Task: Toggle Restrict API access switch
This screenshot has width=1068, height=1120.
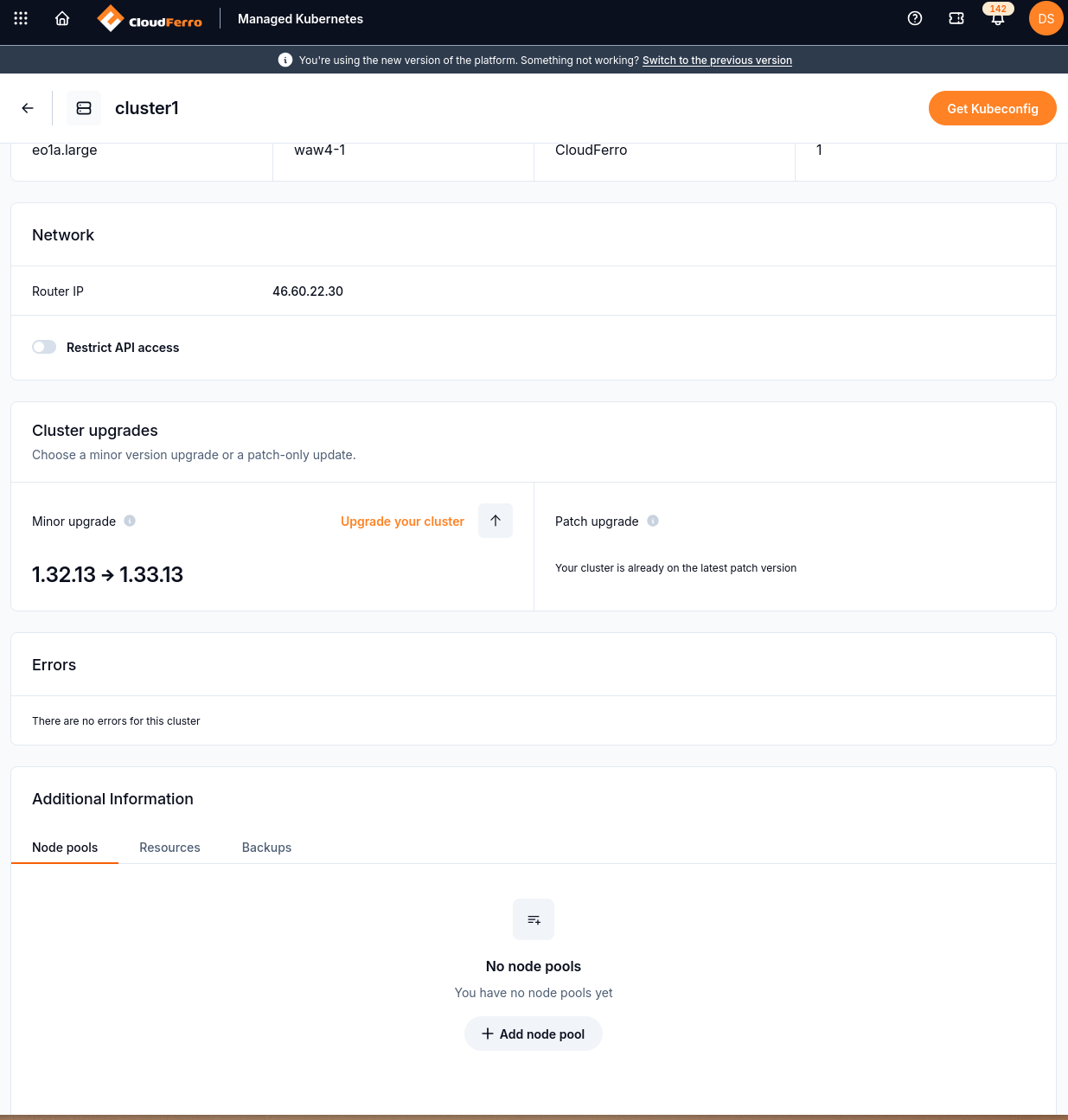Action: 44,347
